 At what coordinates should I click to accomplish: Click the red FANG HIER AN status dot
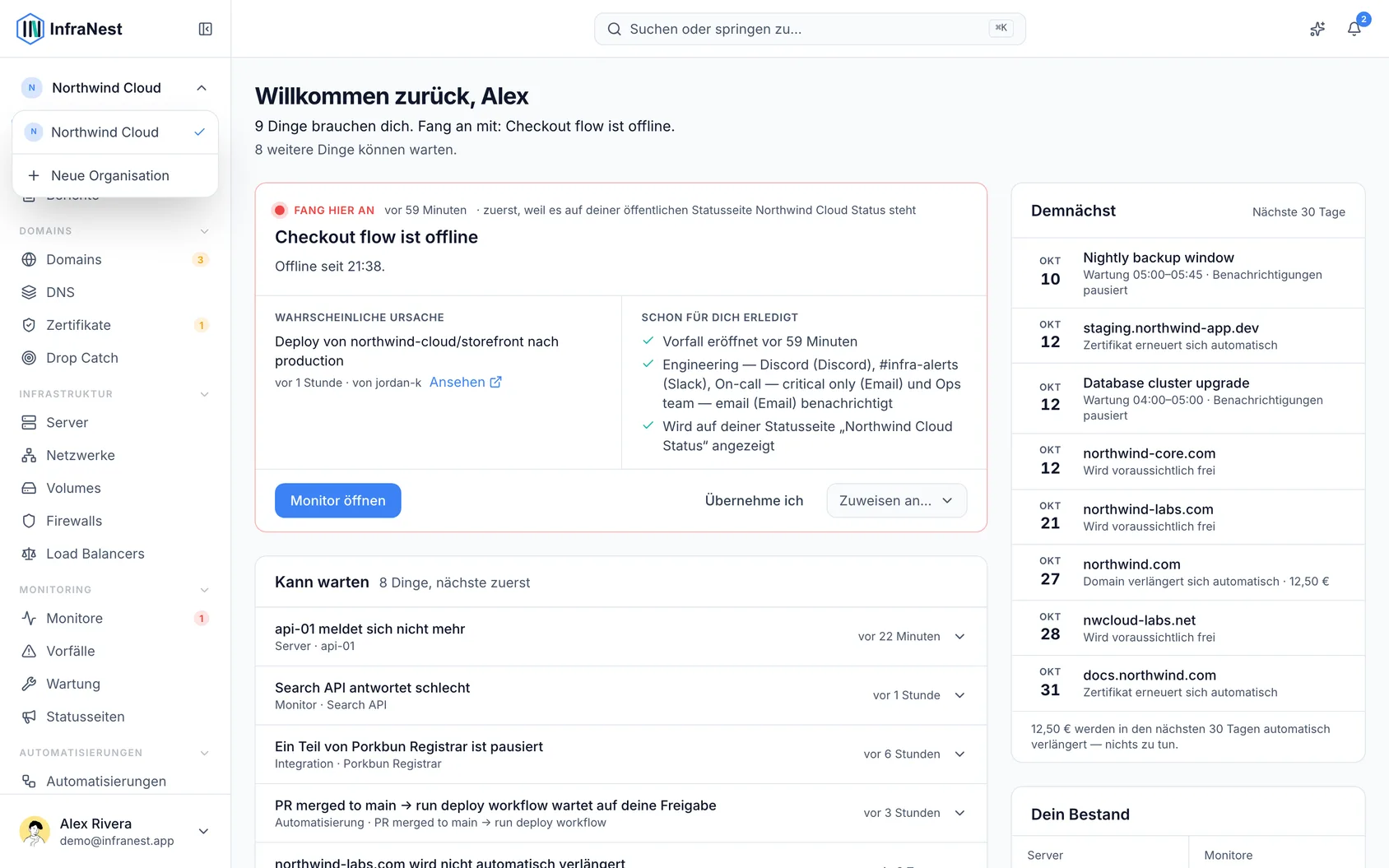280,210
